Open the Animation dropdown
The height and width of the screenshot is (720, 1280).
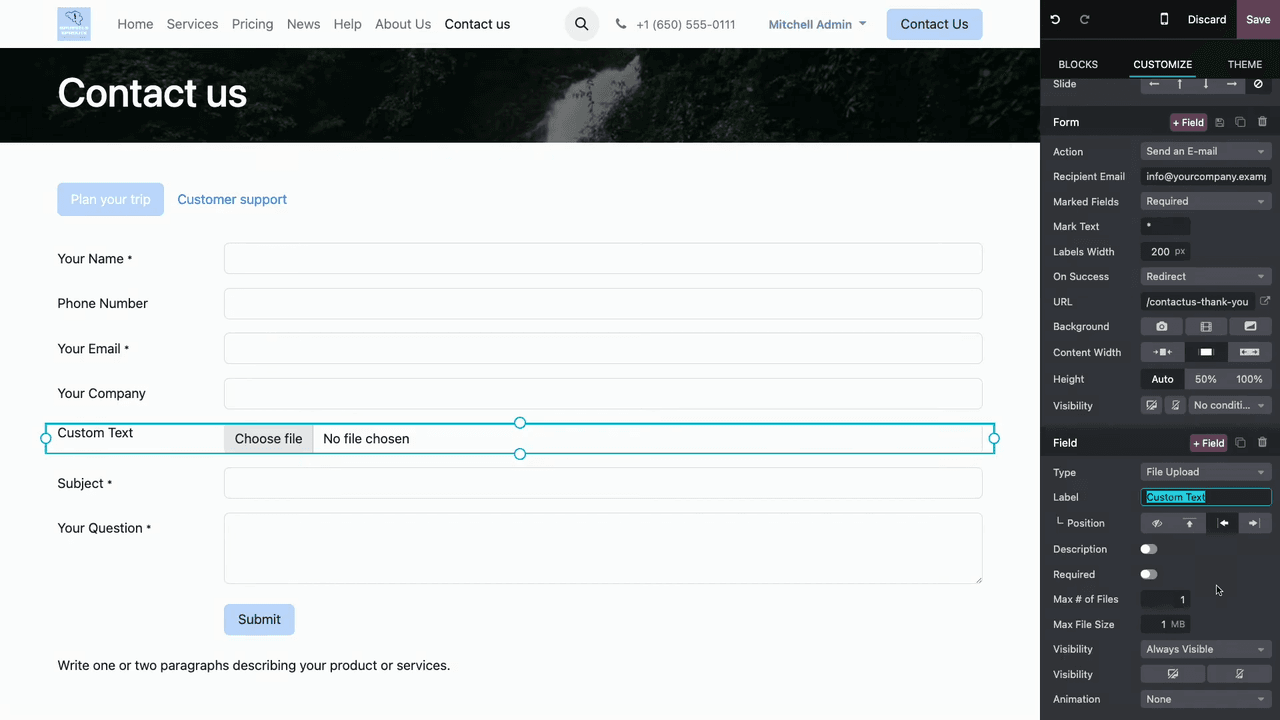click(1206, 699)
